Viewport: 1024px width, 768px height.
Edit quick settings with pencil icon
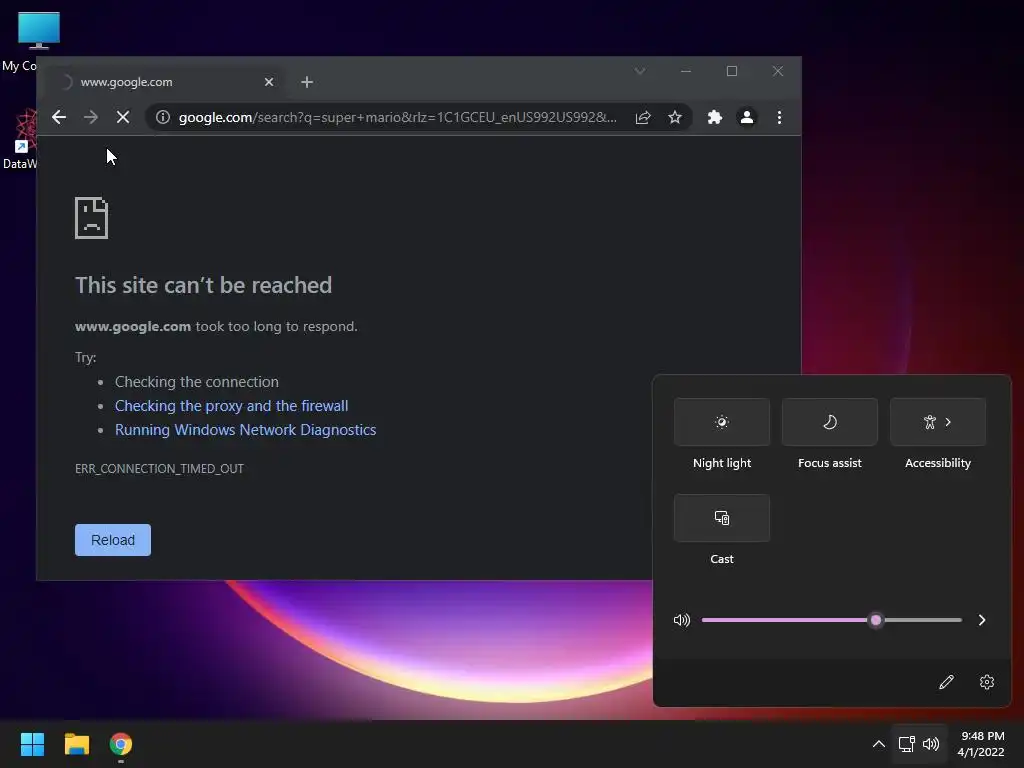click(946, 682)
